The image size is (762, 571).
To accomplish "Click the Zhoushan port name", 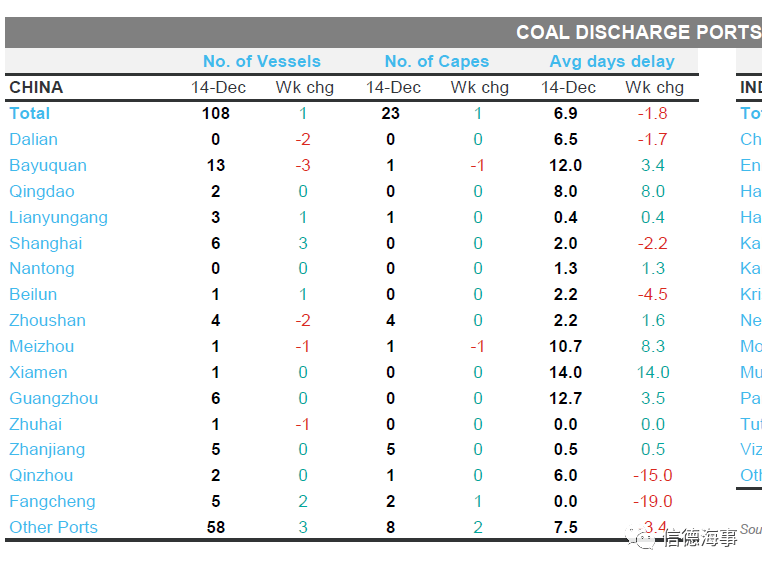I will click(47, 320).
